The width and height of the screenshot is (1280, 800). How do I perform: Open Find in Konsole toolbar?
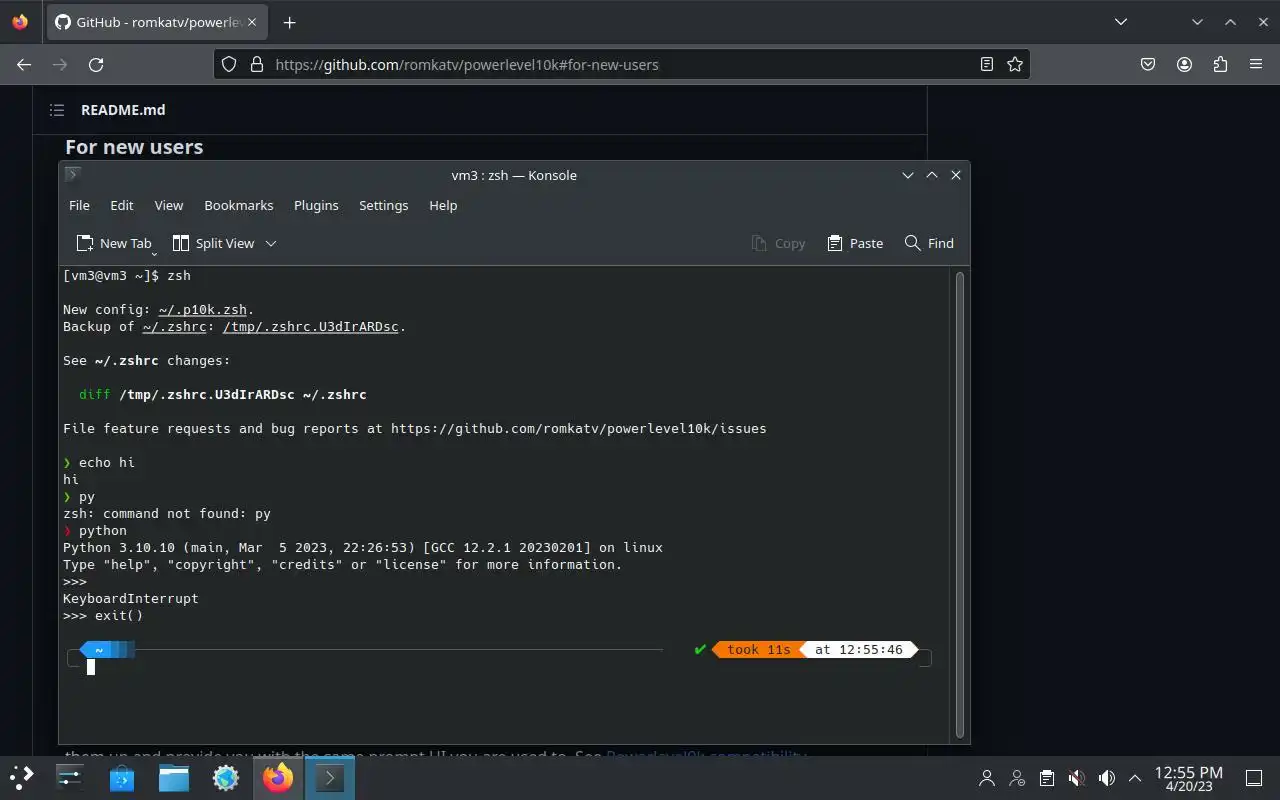[929, 243]
